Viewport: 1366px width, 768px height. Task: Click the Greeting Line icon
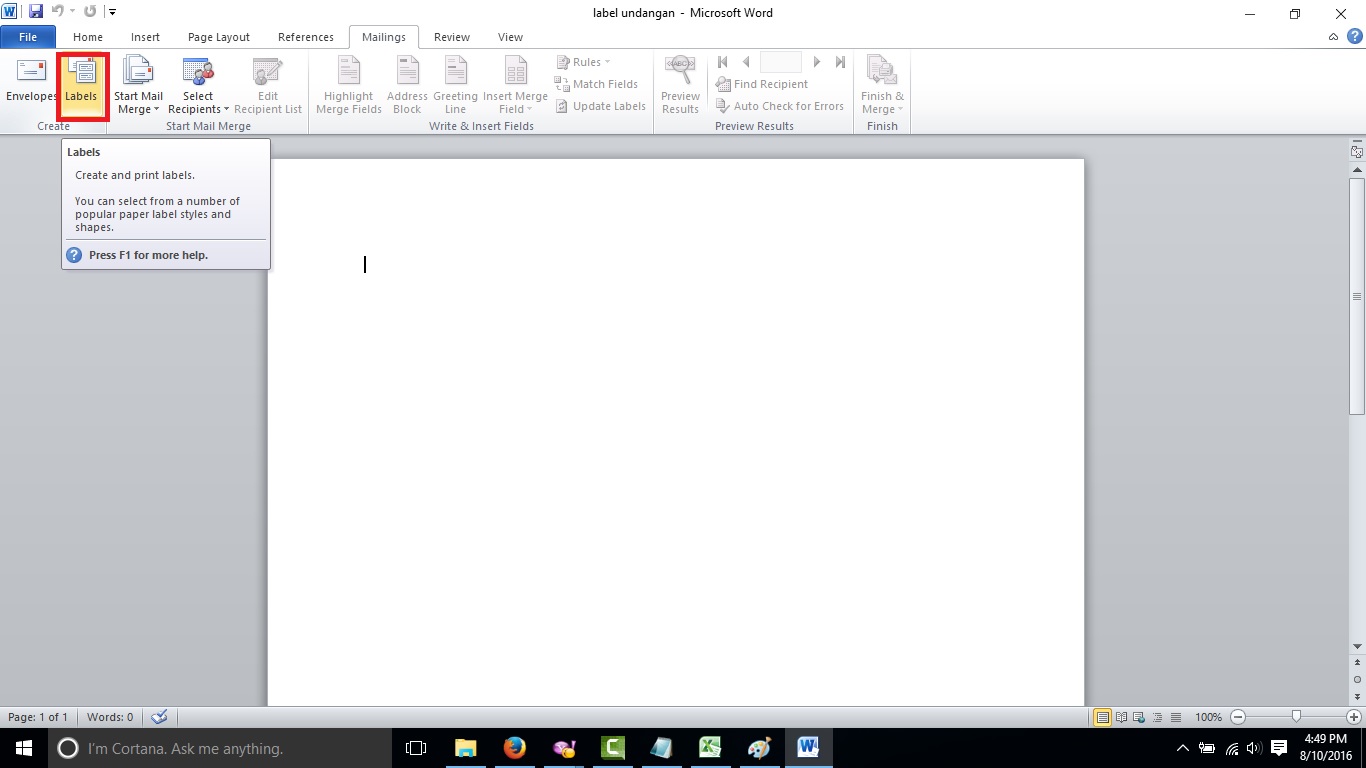coord(455,85)
